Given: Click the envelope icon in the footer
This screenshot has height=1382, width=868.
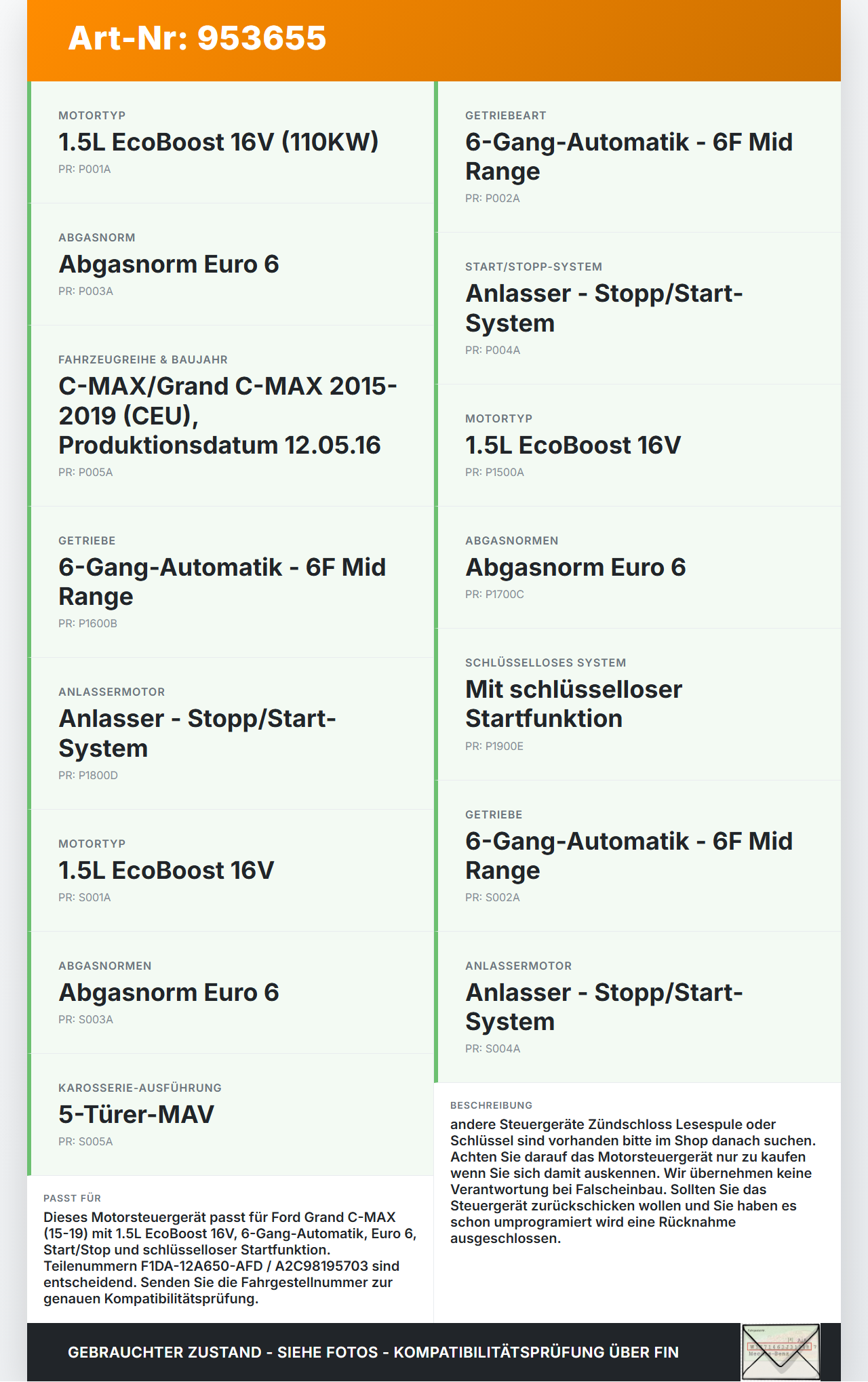Looking at the screenshot, I should (x=780, y=1351).
